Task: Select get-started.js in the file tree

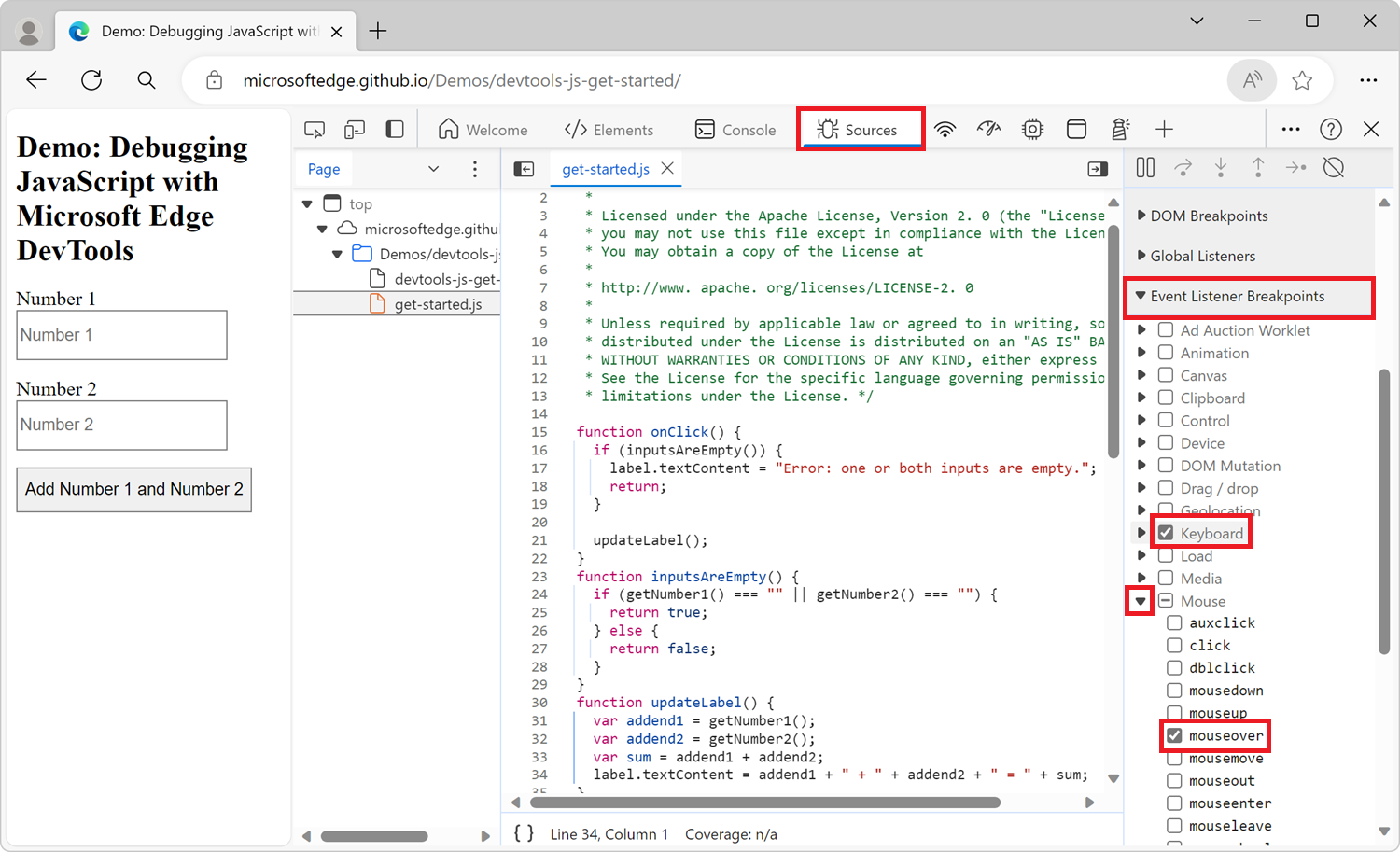Action: (x=439, y=303)
